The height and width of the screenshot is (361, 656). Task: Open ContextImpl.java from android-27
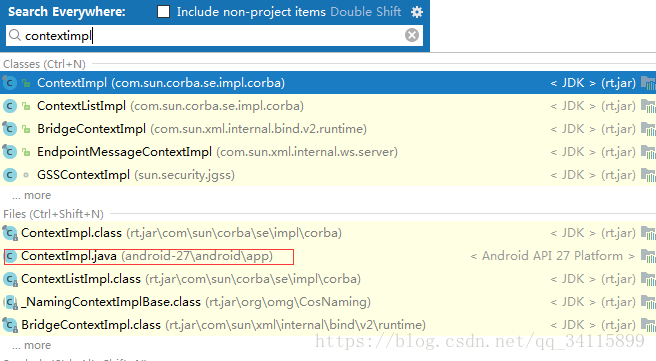(328, 256)
